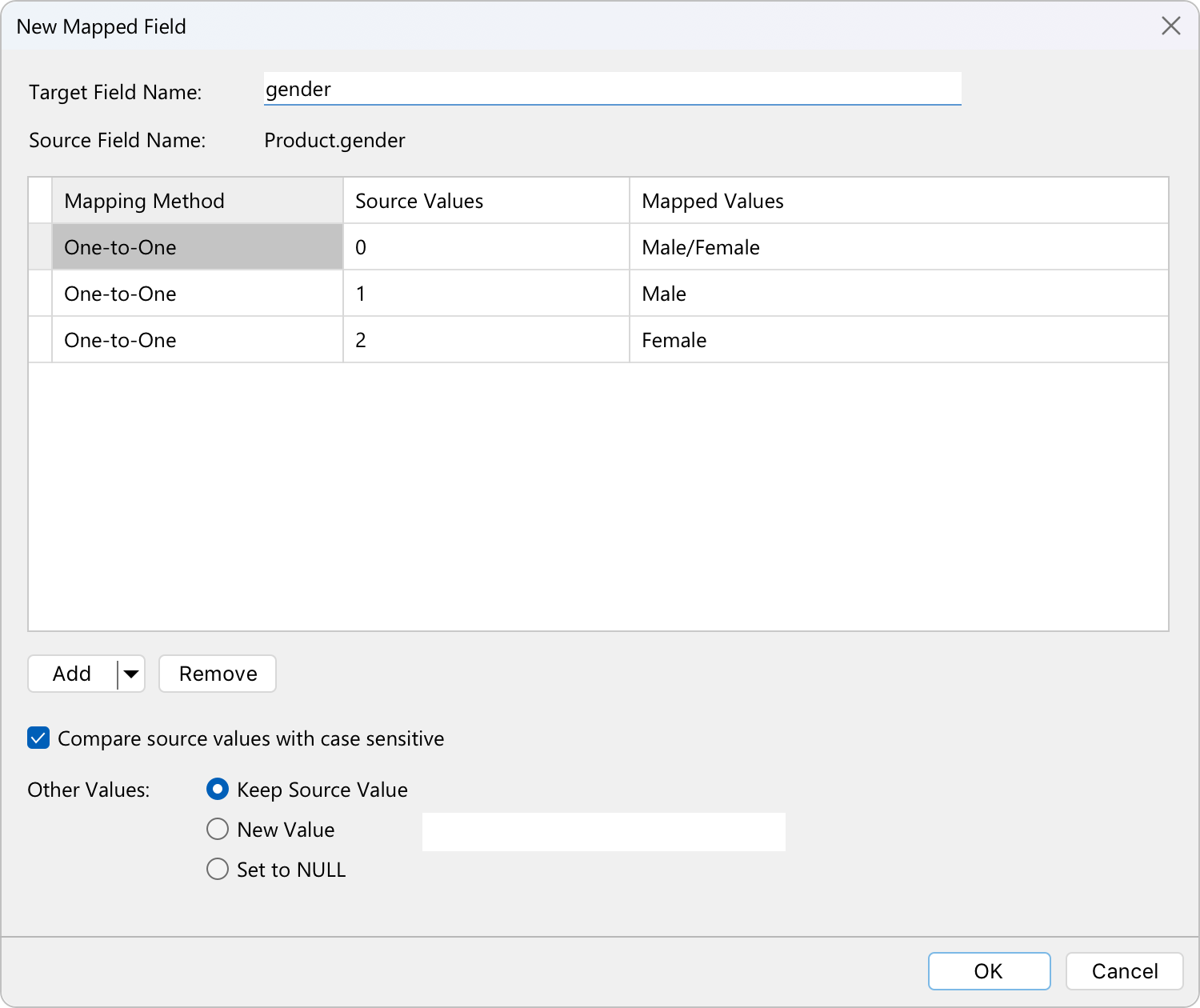Click the Mapped Values column header
Image resolution: width=1200 pixels, height=1008 pixels.
898,201
